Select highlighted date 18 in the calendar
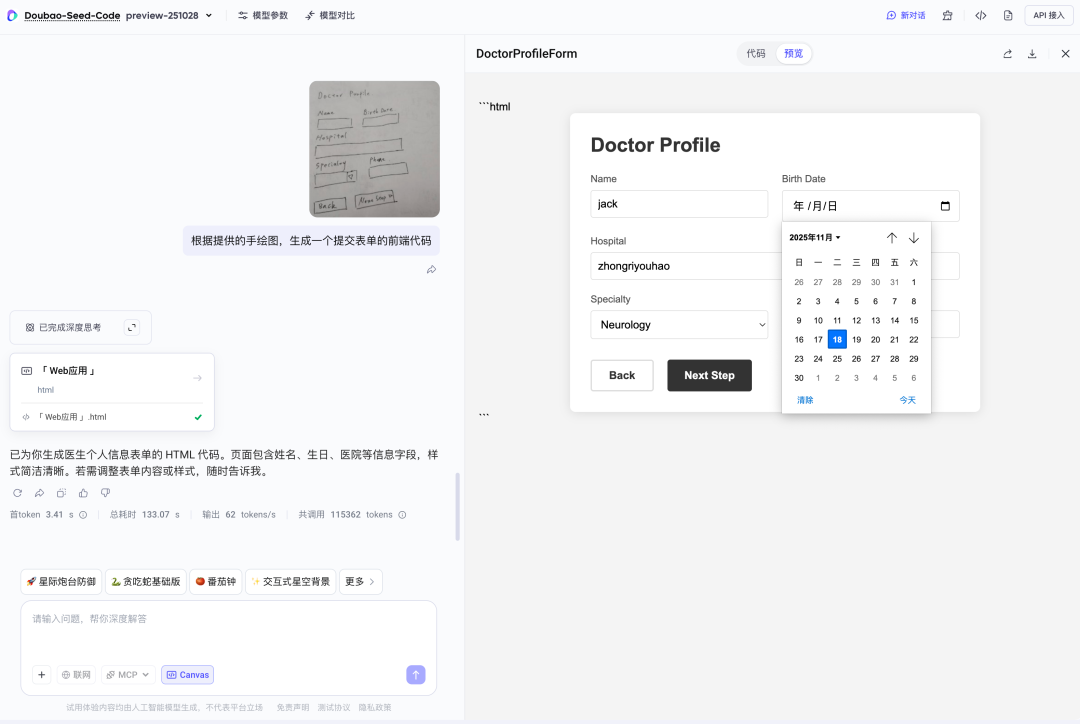Viewport: 1080px width, 724px height. click(x=837, y=340)
